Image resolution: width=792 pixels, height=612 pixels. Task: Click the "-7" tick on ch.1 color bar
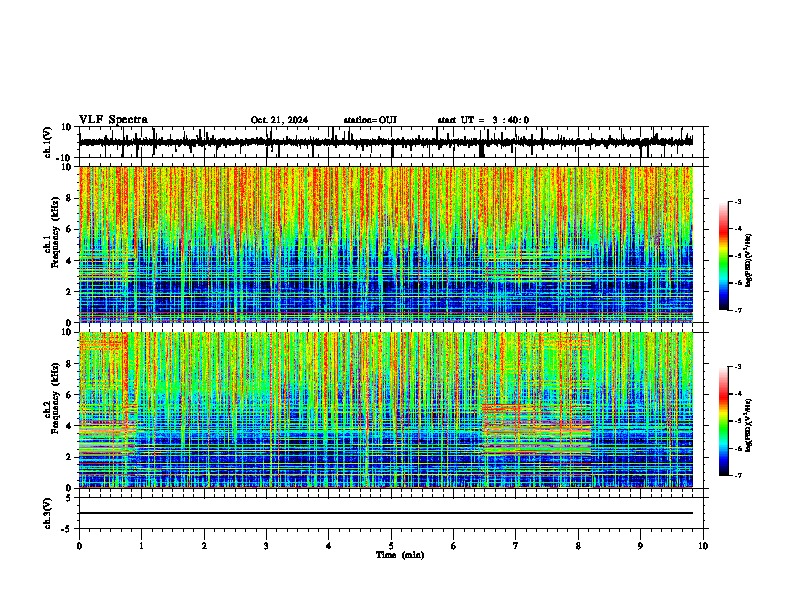738,310
